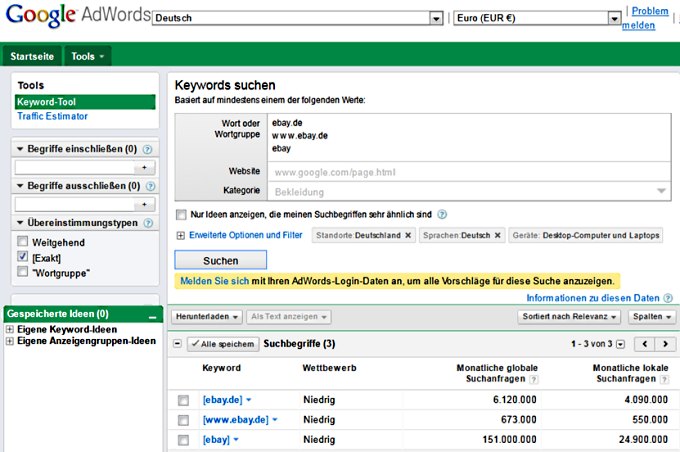Open Sortiert nach Relevanz dropdown

(569, 317)
